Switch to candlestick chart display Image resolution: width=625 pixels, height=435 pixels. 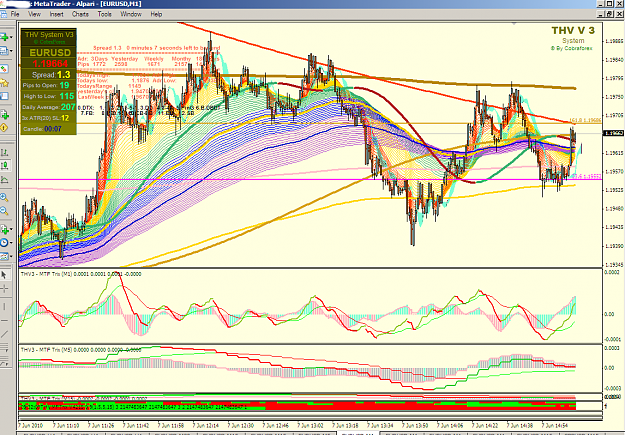6,165
